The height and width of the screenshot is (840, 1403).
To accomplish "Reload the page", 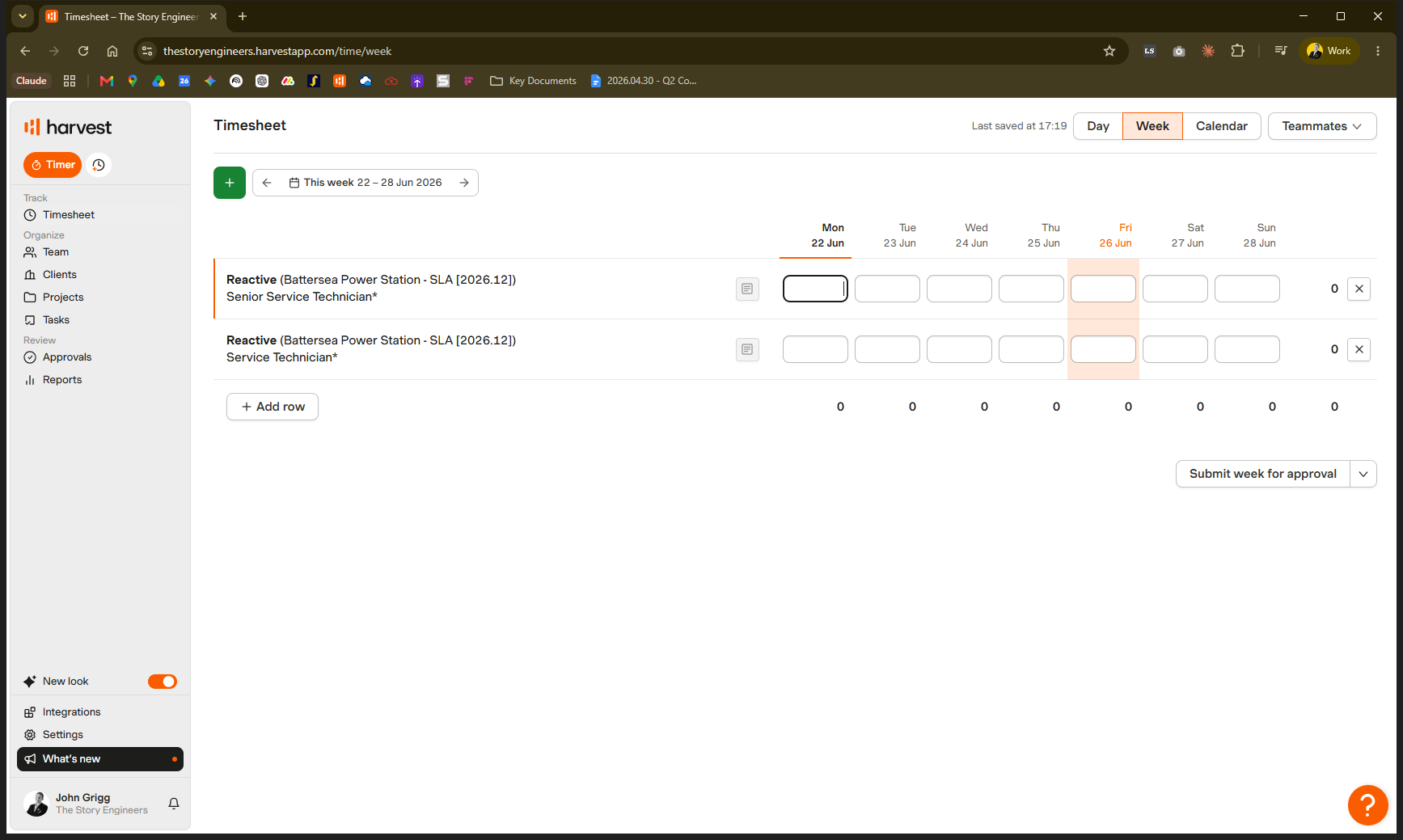I will [83, 51].
